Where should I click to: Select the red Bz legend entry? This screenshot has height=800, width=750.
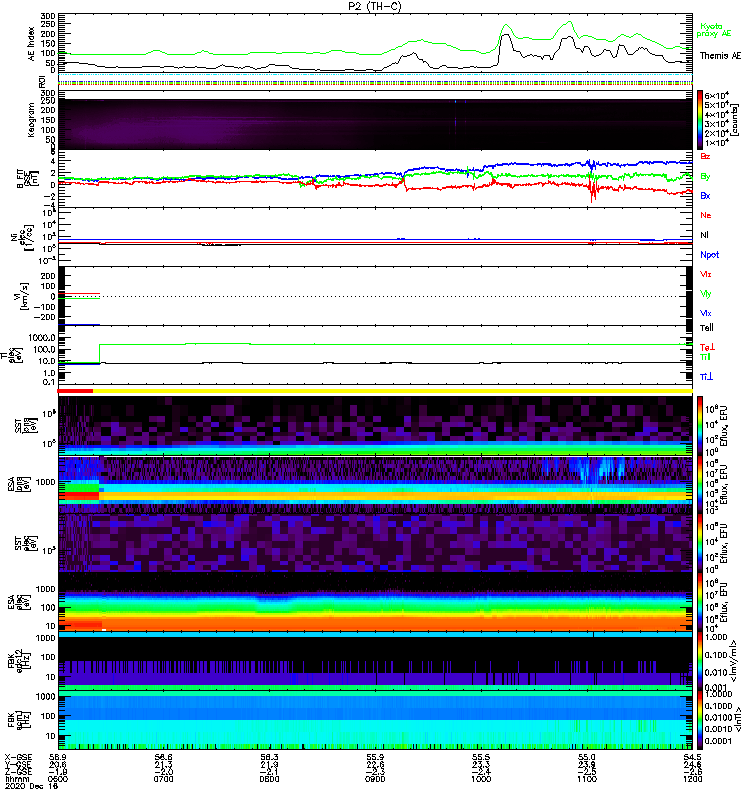[x=706, y=157]
